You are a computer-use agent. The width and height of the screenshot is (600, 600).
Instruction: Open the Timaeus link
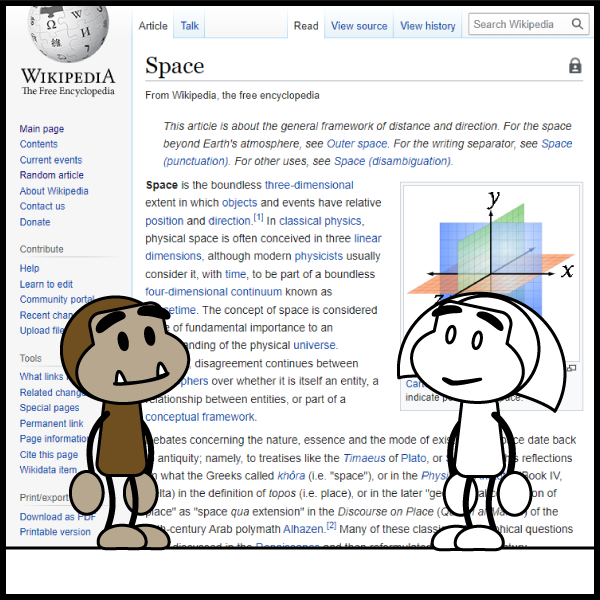[x=364, y=458]
